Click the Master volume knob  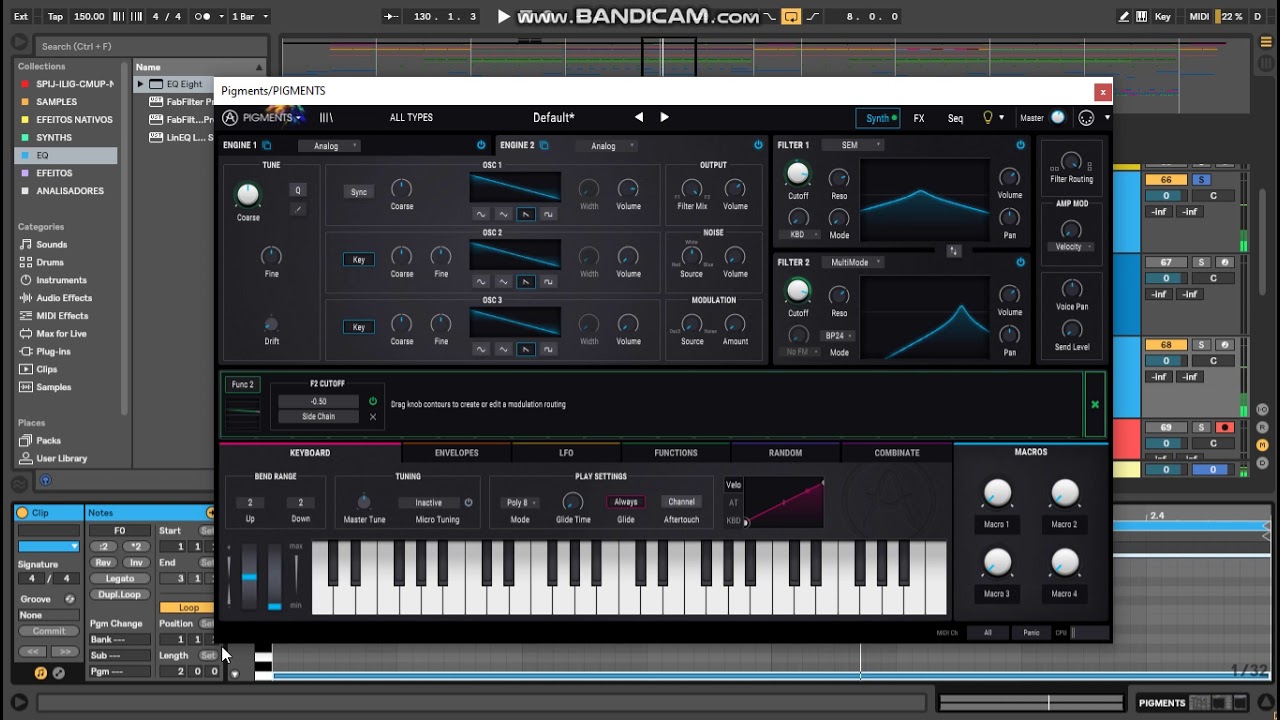(1058, 118)
